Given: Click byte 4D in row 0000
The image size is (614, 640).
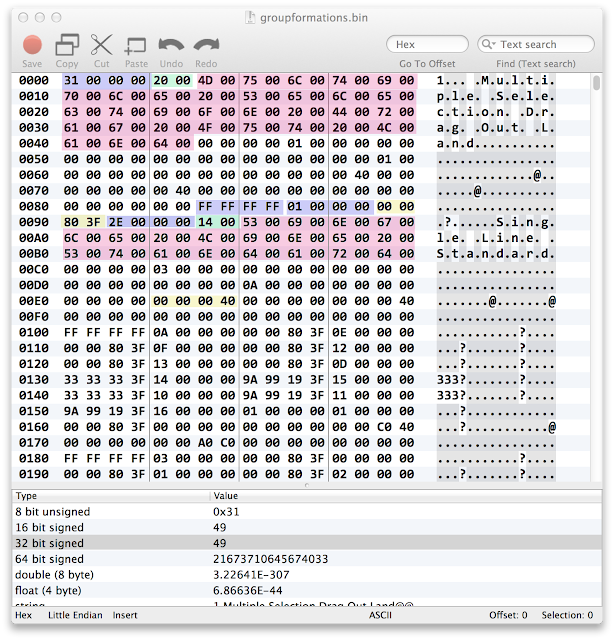Looking at the screenshot, I should point(205,80).
